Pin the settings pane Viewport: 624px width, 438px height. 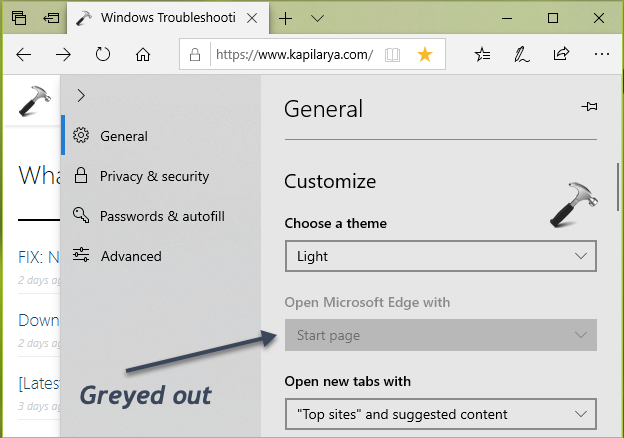coord(589,107)
